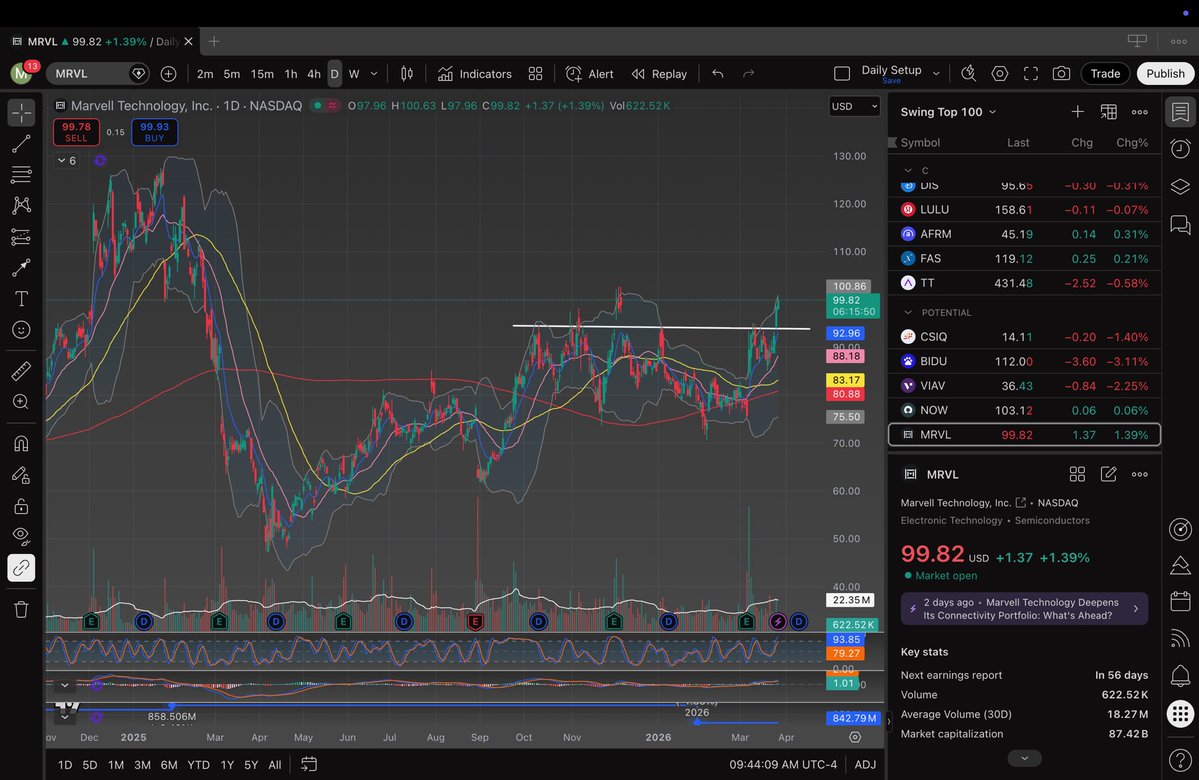This screenshot has height=780, width=1199.
Task: Click the Undo arrow icon
Action: pos(718,73)
